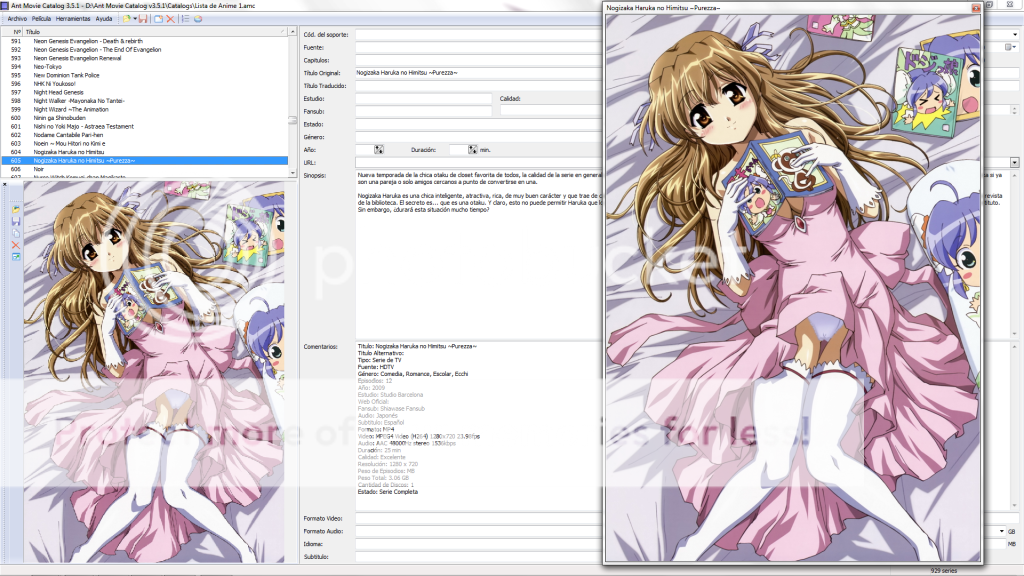Viewport: 1024px width, 576px height.
Task: Select Noir in the movie list
Action: pyautogui.click(x=41, y=169)
